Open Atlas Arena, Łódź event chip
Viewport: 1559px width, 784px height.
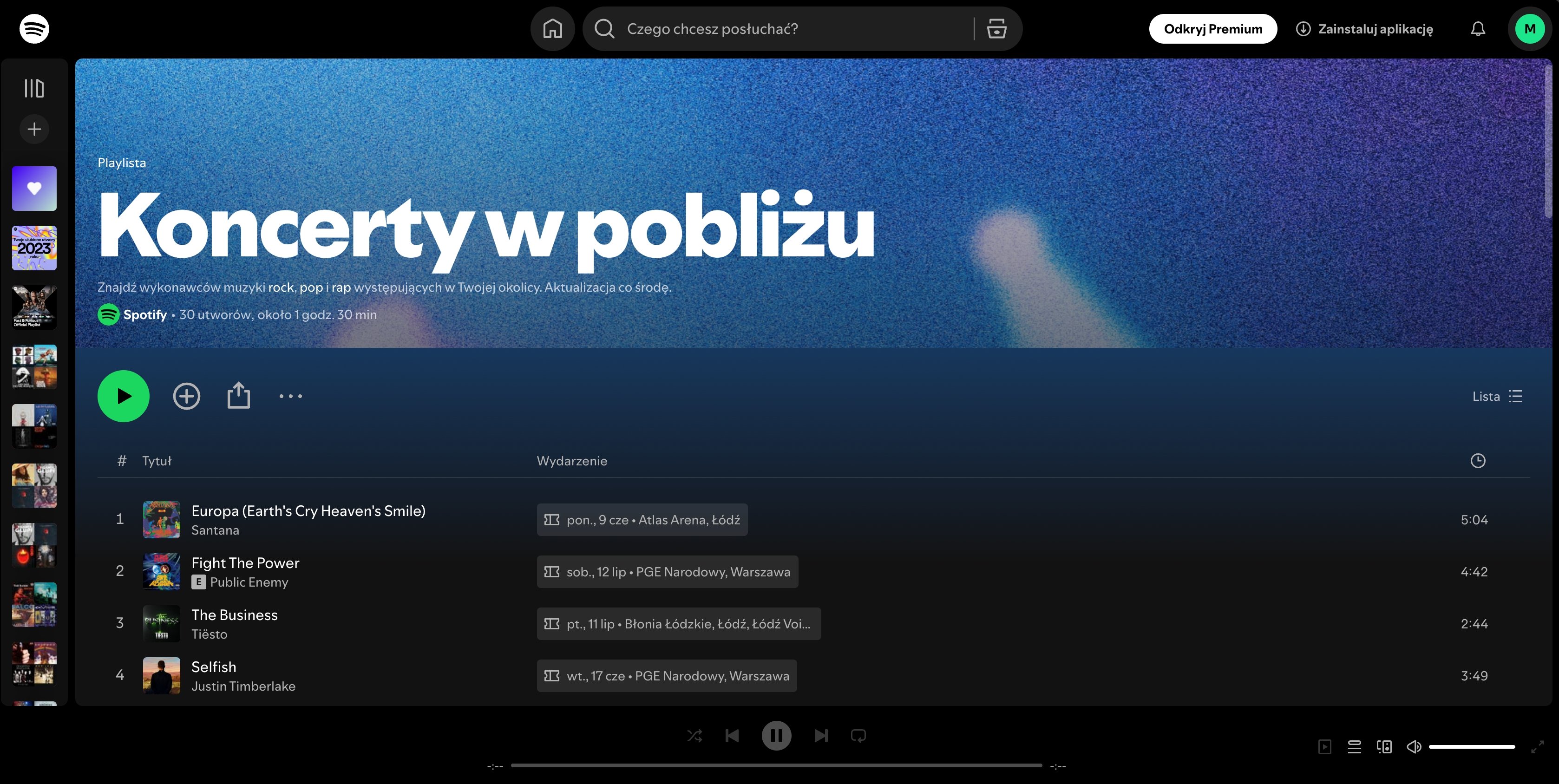(642, 520)
